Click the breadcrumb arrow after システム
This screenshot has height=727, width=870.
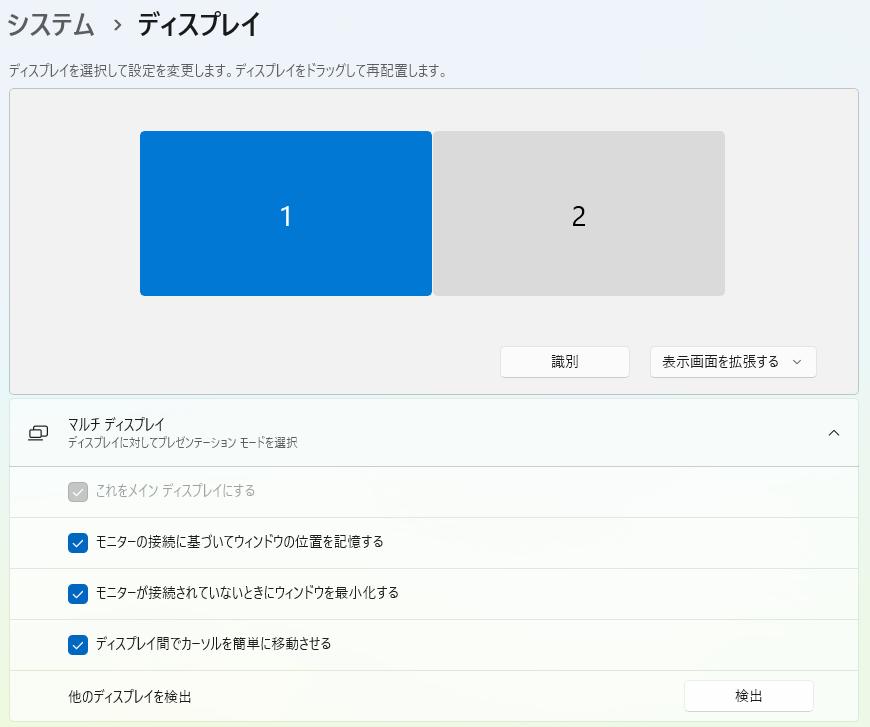116,25
